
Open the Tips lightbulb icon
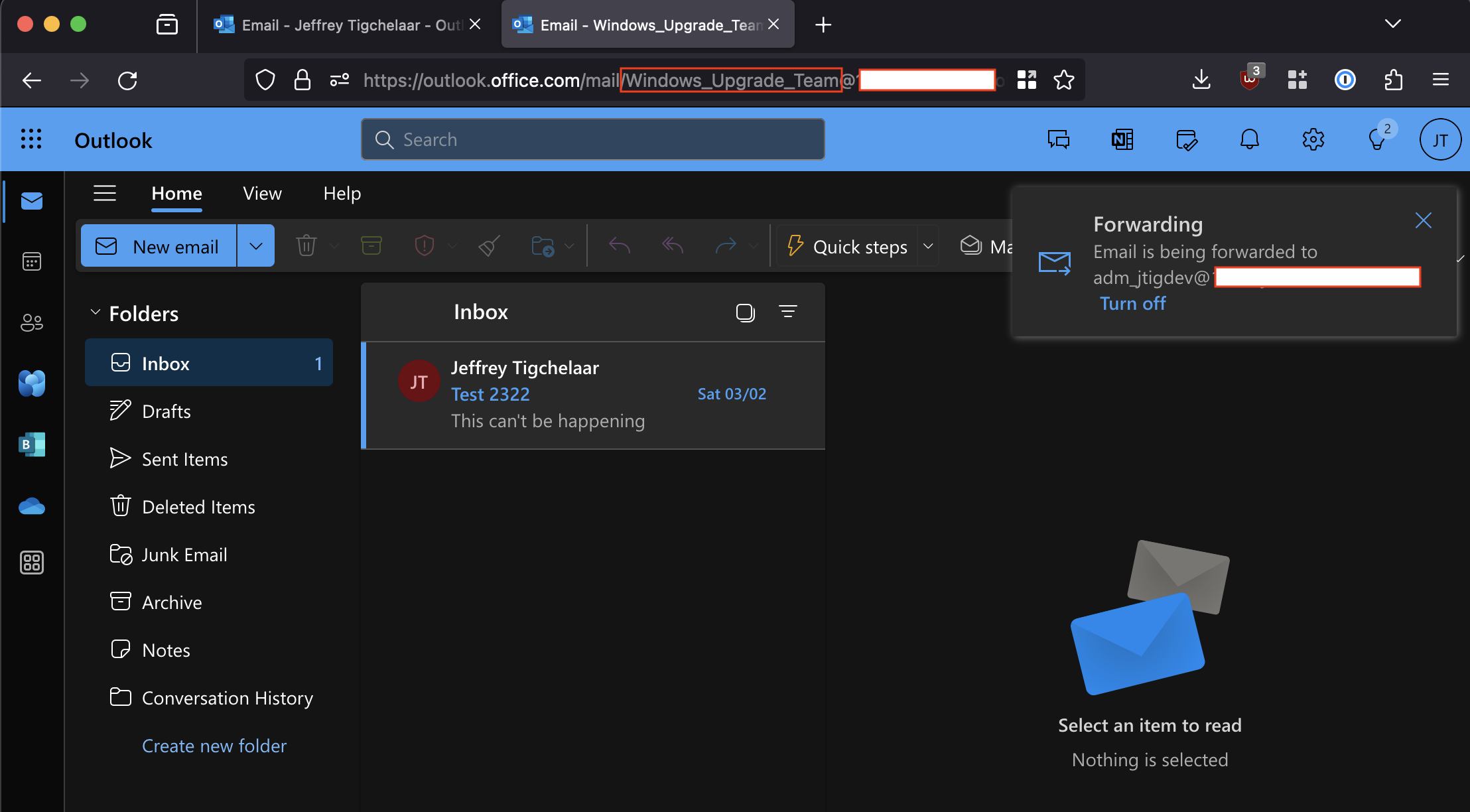pos(1377,139)
